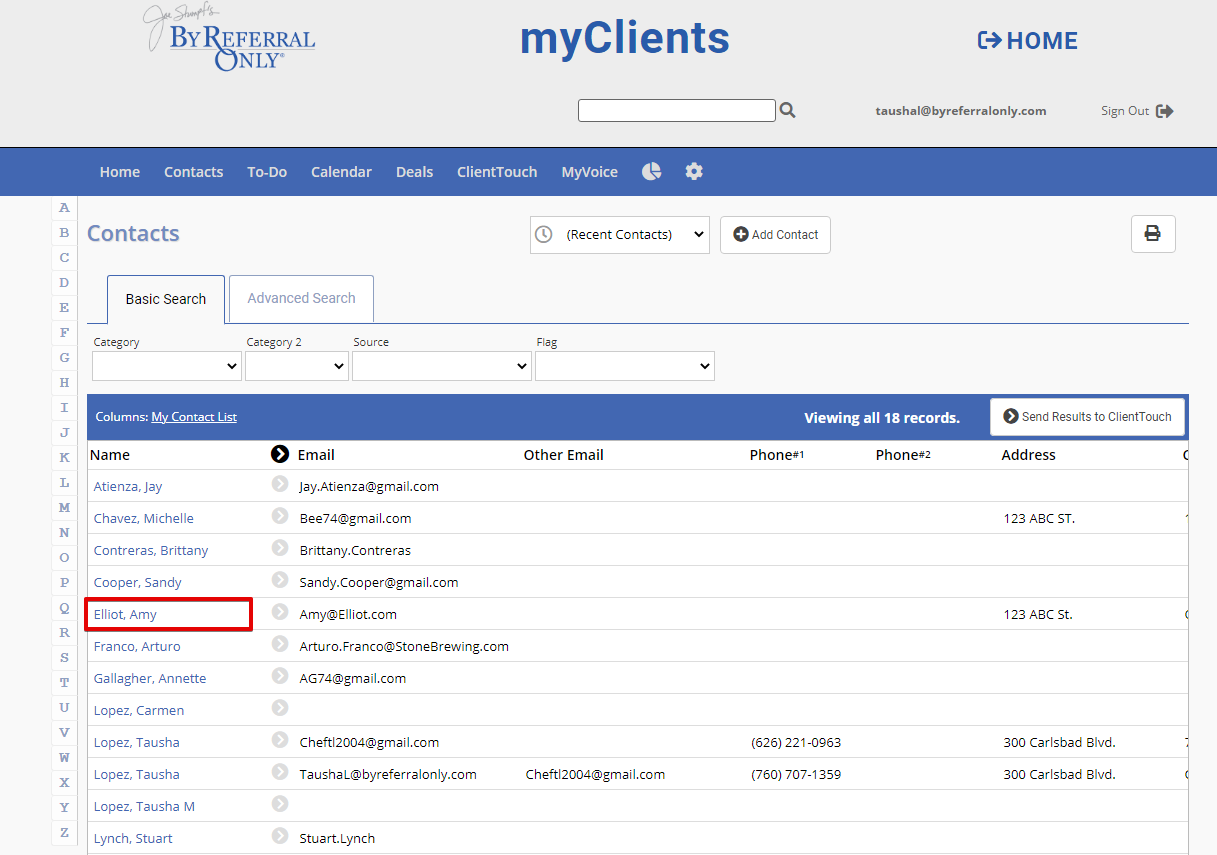Click arrow icon beside Cooper, Sandy
This screenshot has width=1217, height=855.
(x=280, y=581)
